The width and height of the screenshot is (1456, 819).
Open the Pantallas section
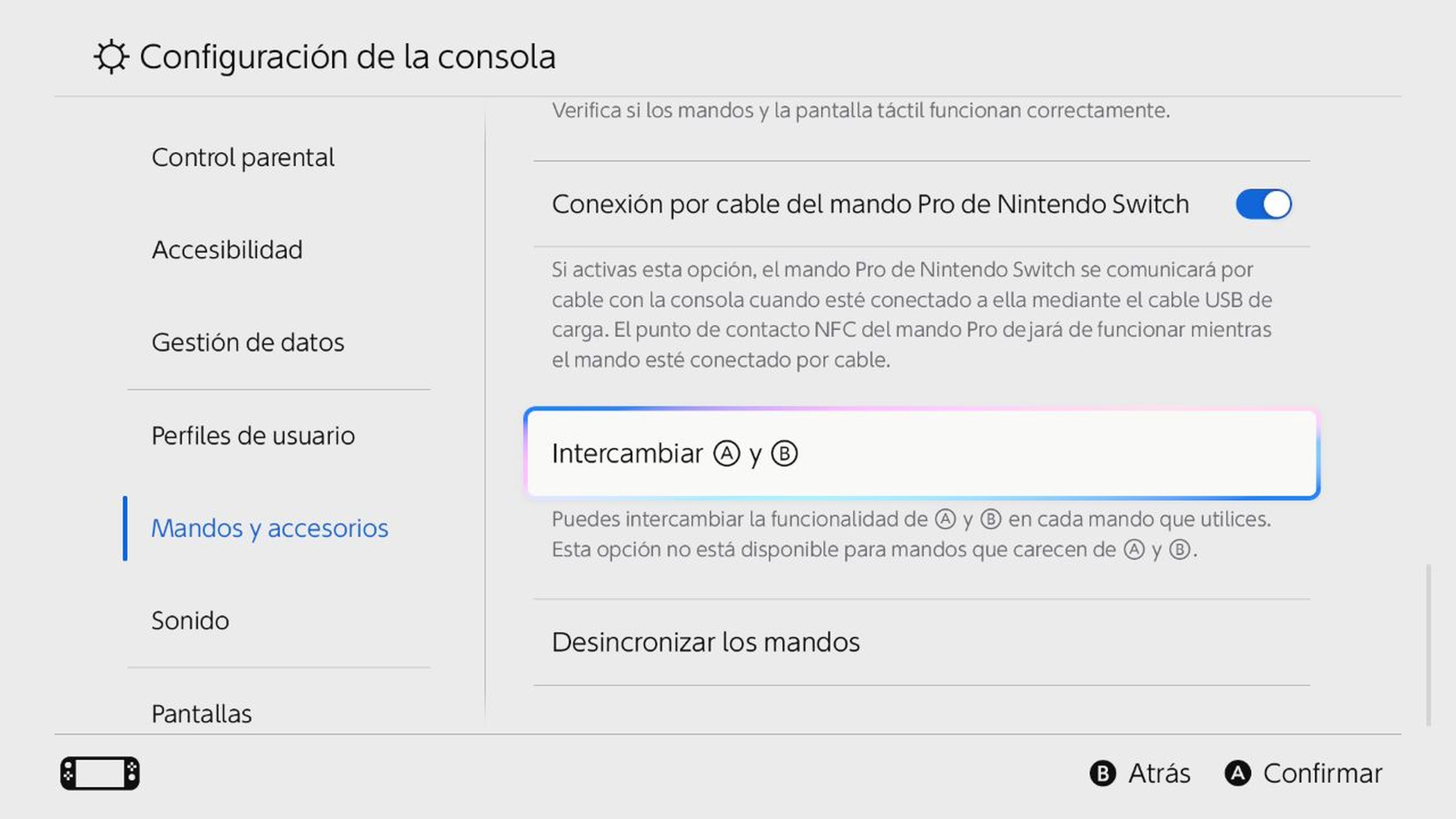(x=201, y=714)
